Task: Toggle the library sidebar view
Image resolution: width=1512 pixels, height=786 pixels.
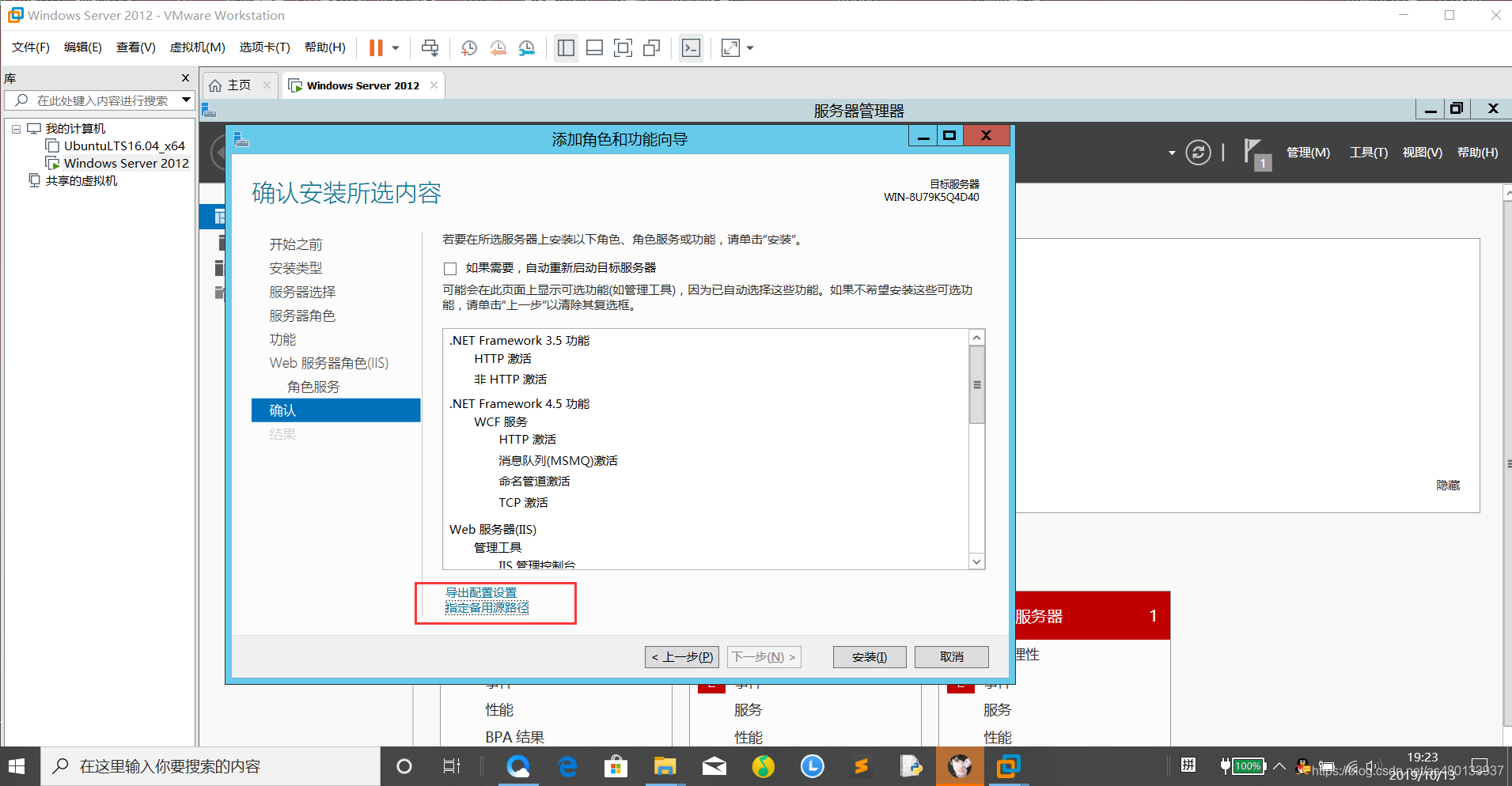Action: point(566,48)
